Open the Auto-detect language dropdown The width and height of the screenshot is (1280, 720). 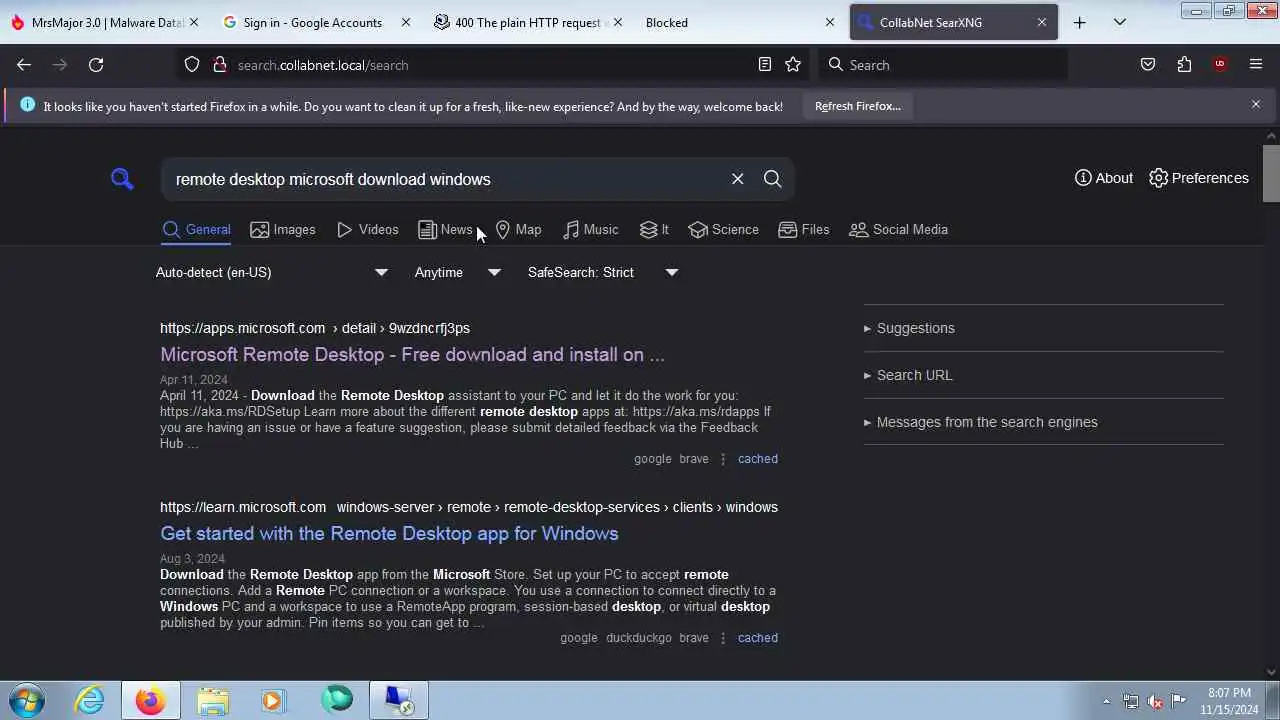[272, 272]
